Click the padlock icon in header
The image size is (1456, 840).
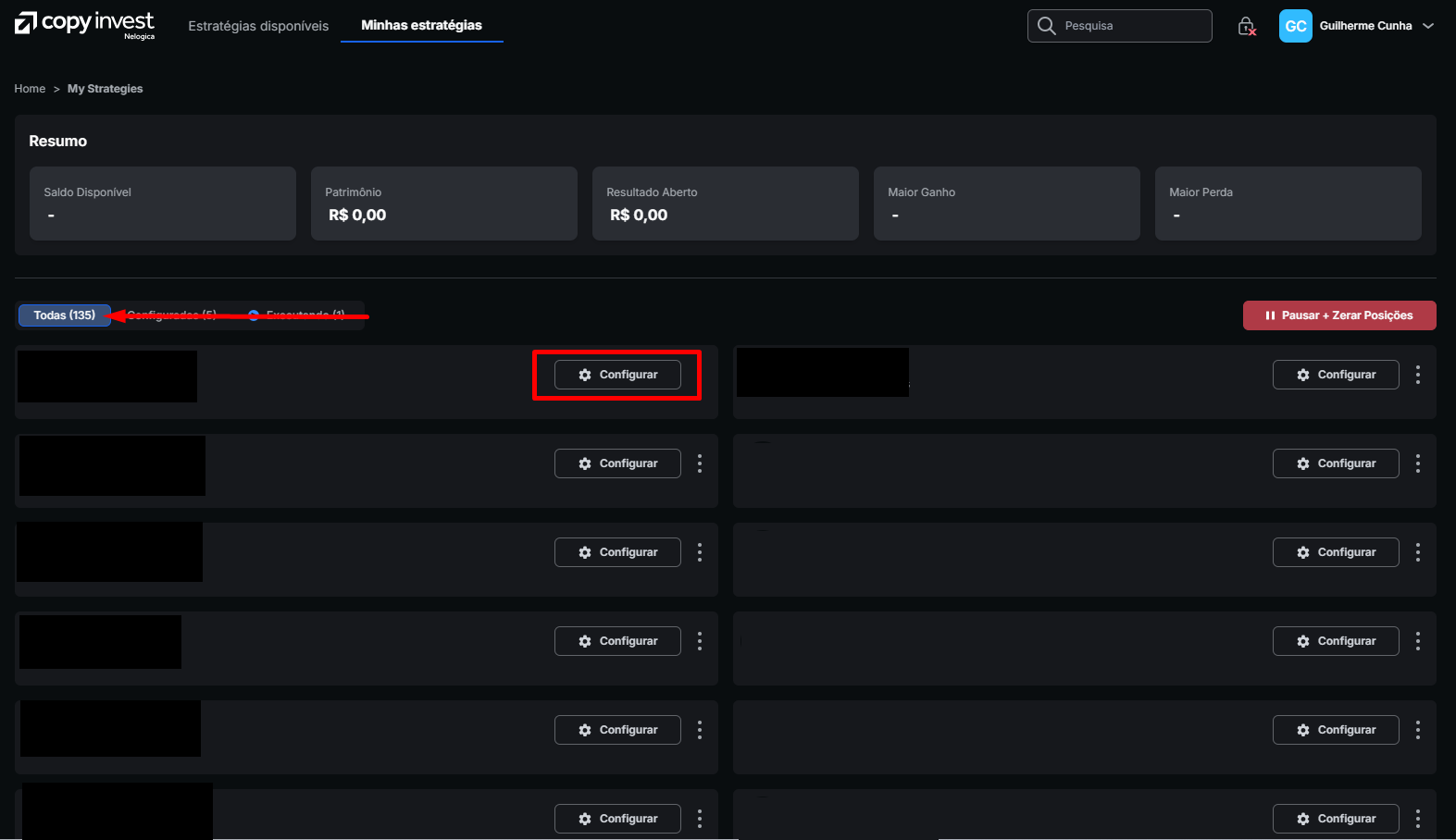point(1247,26)
